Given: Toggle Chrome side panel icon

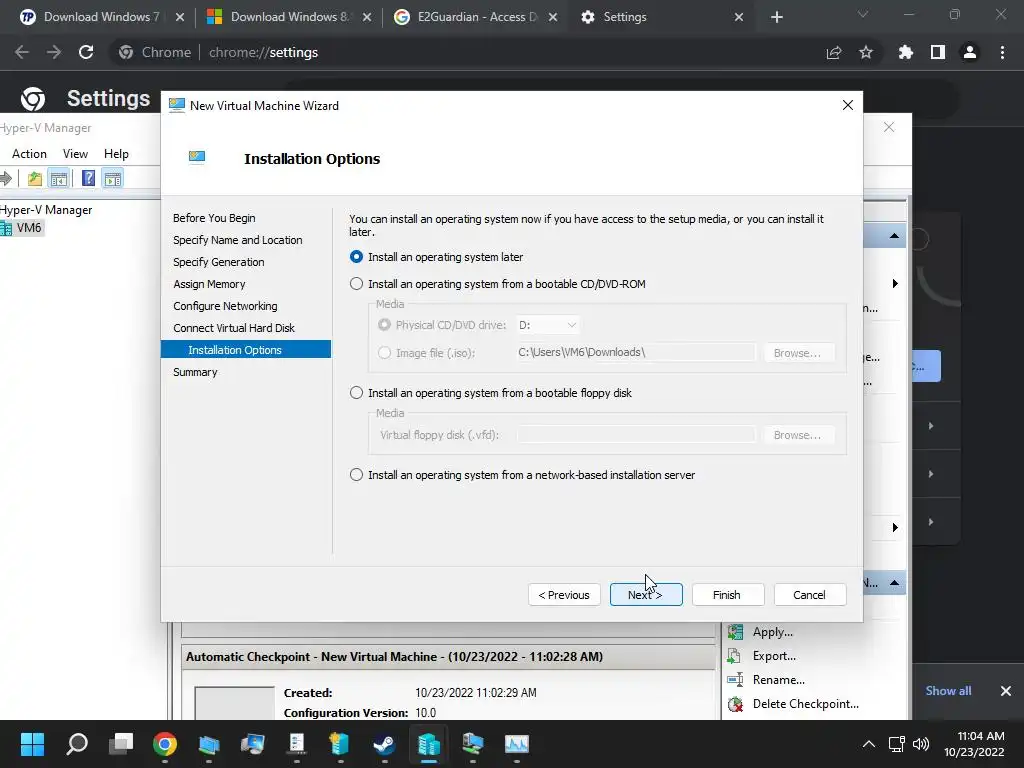Looking at the screenshot, I should click(938, 52).
